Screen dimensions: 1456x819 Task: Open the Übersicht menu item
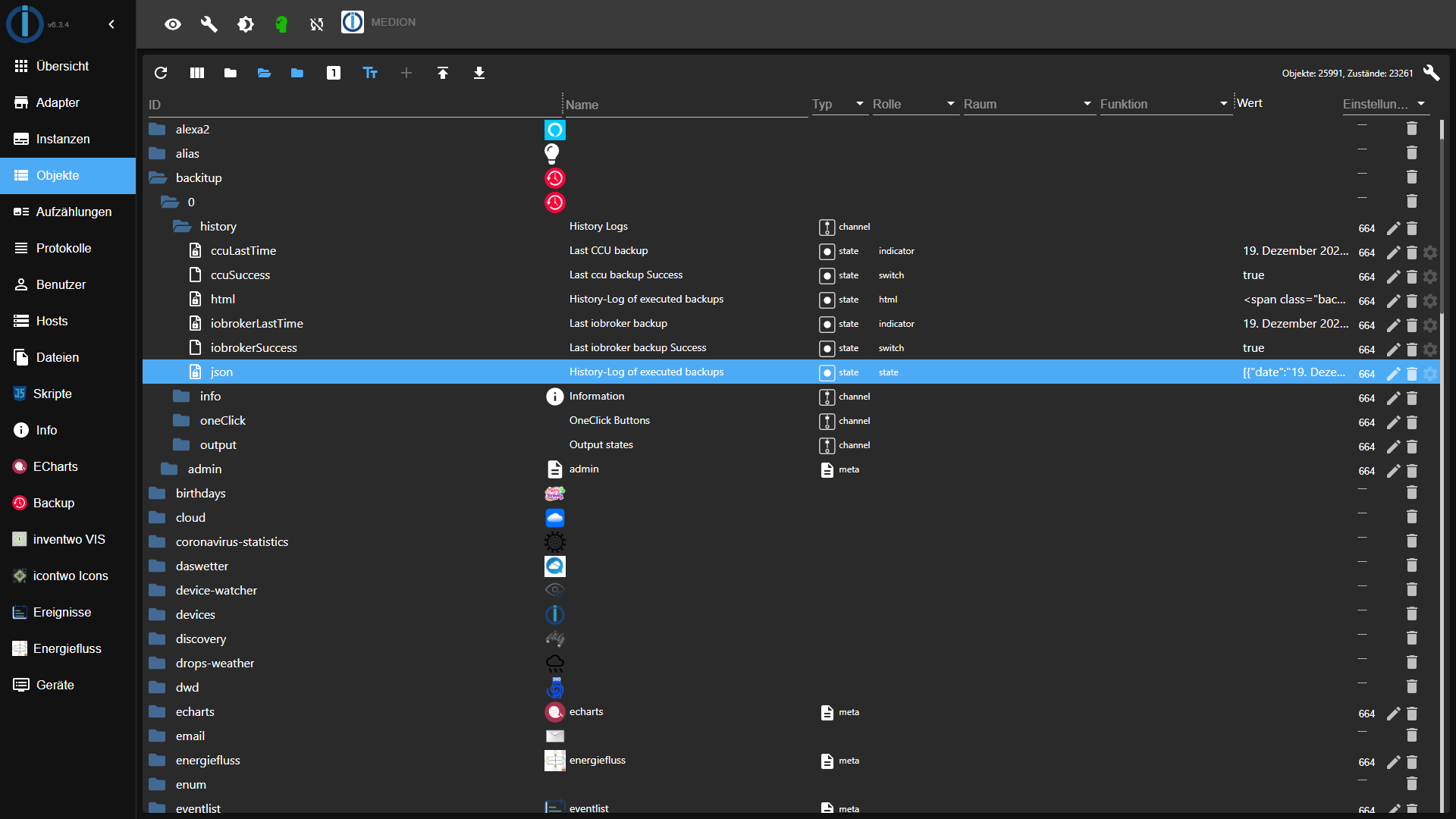[67, 66]
